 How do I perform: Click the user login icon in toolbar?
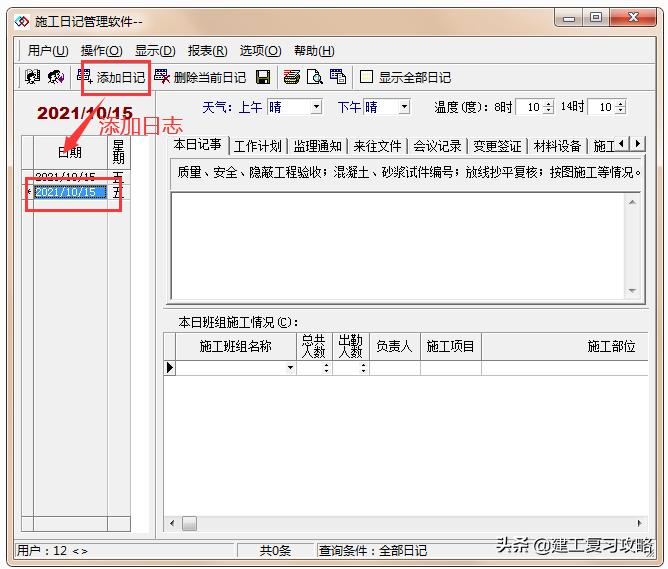(32, 77)
